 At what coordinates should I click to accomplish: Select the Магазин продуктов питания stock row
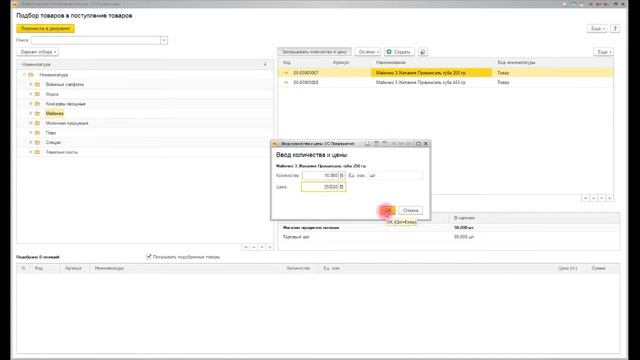448,228
